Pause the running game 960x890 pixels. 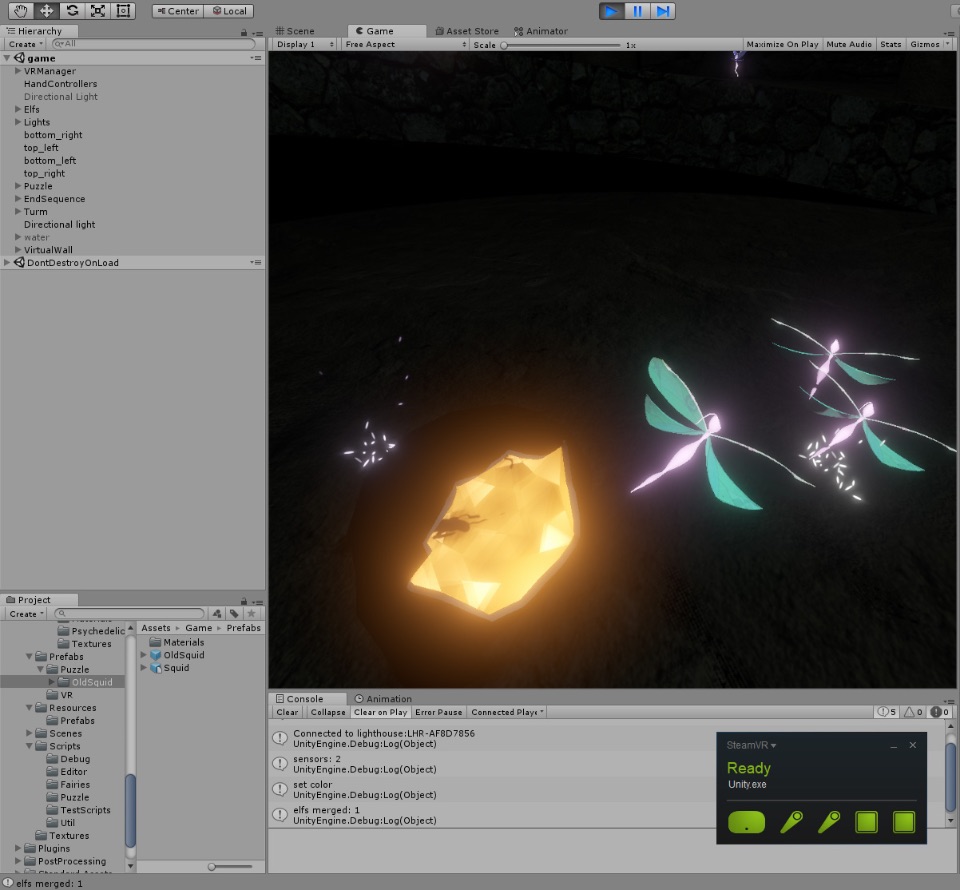(637, 11)
